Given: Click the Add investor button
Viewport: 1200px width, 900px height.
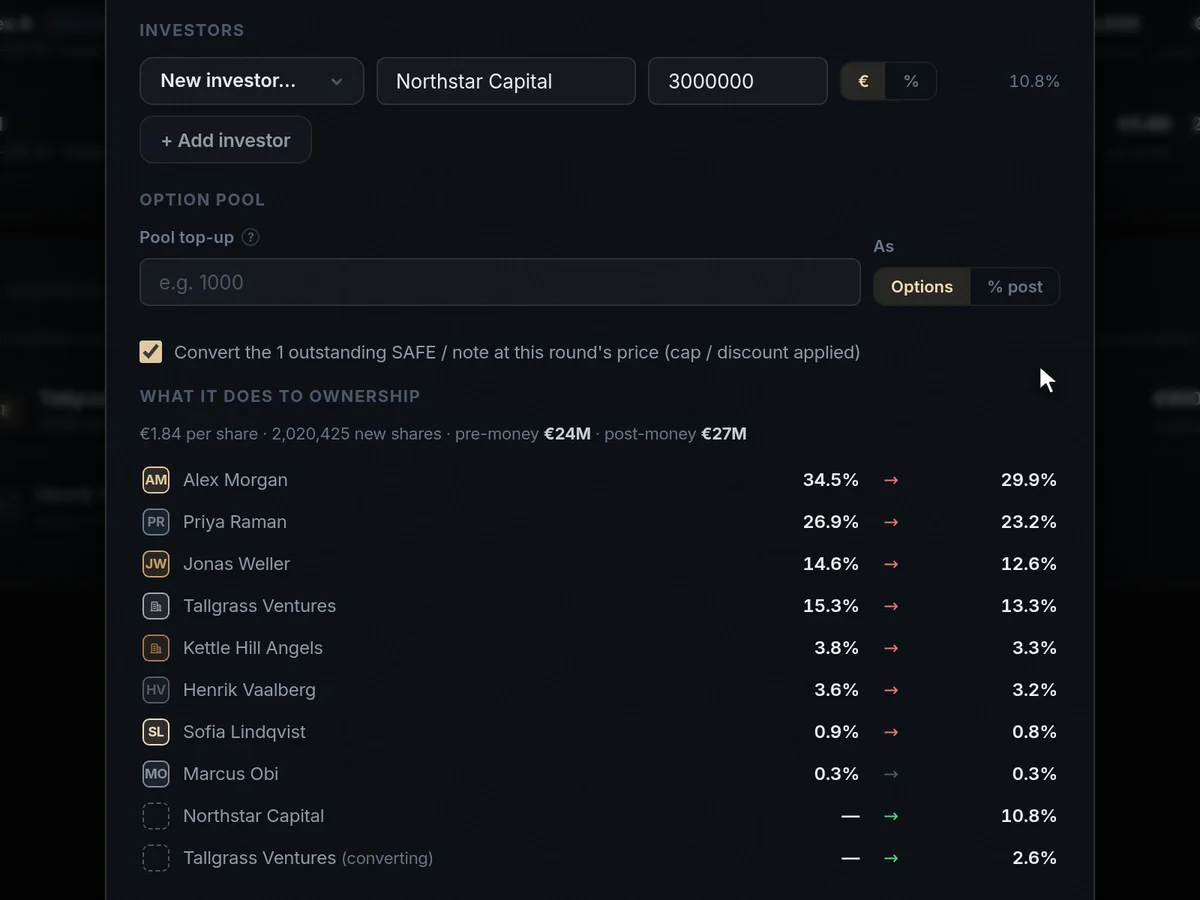Looking at the screenshot, I should 226,140.
